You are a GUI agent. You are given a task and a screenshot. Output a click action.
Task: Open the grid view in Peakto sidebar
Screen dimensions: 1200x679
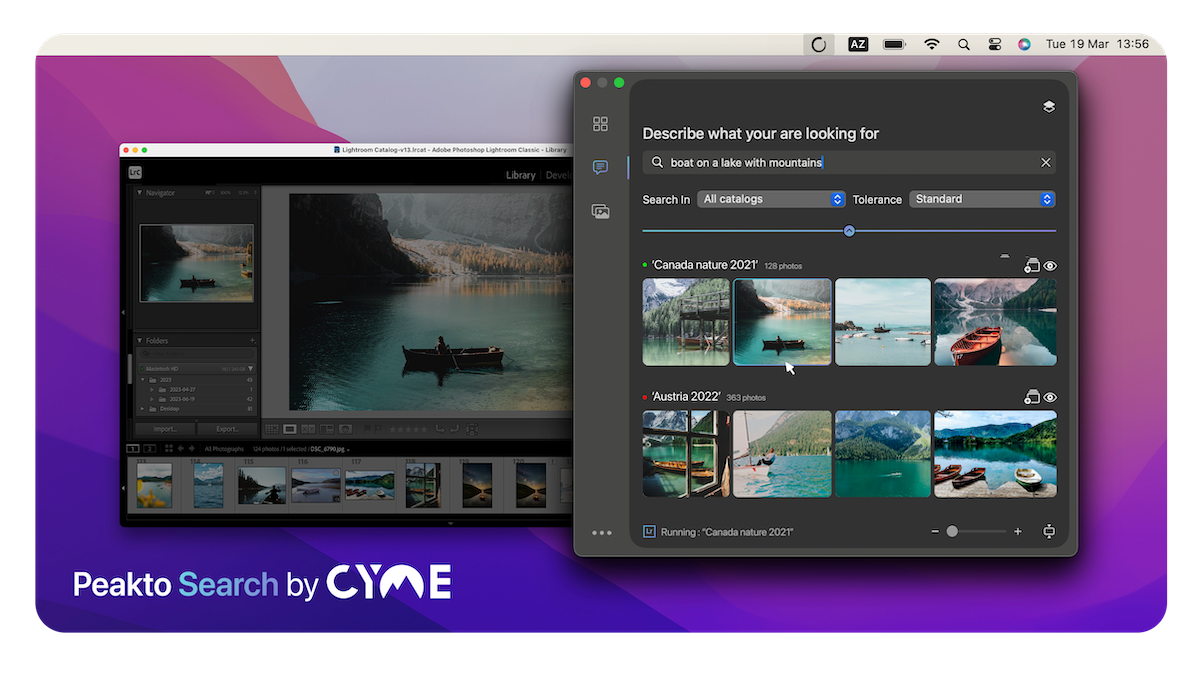600,124
